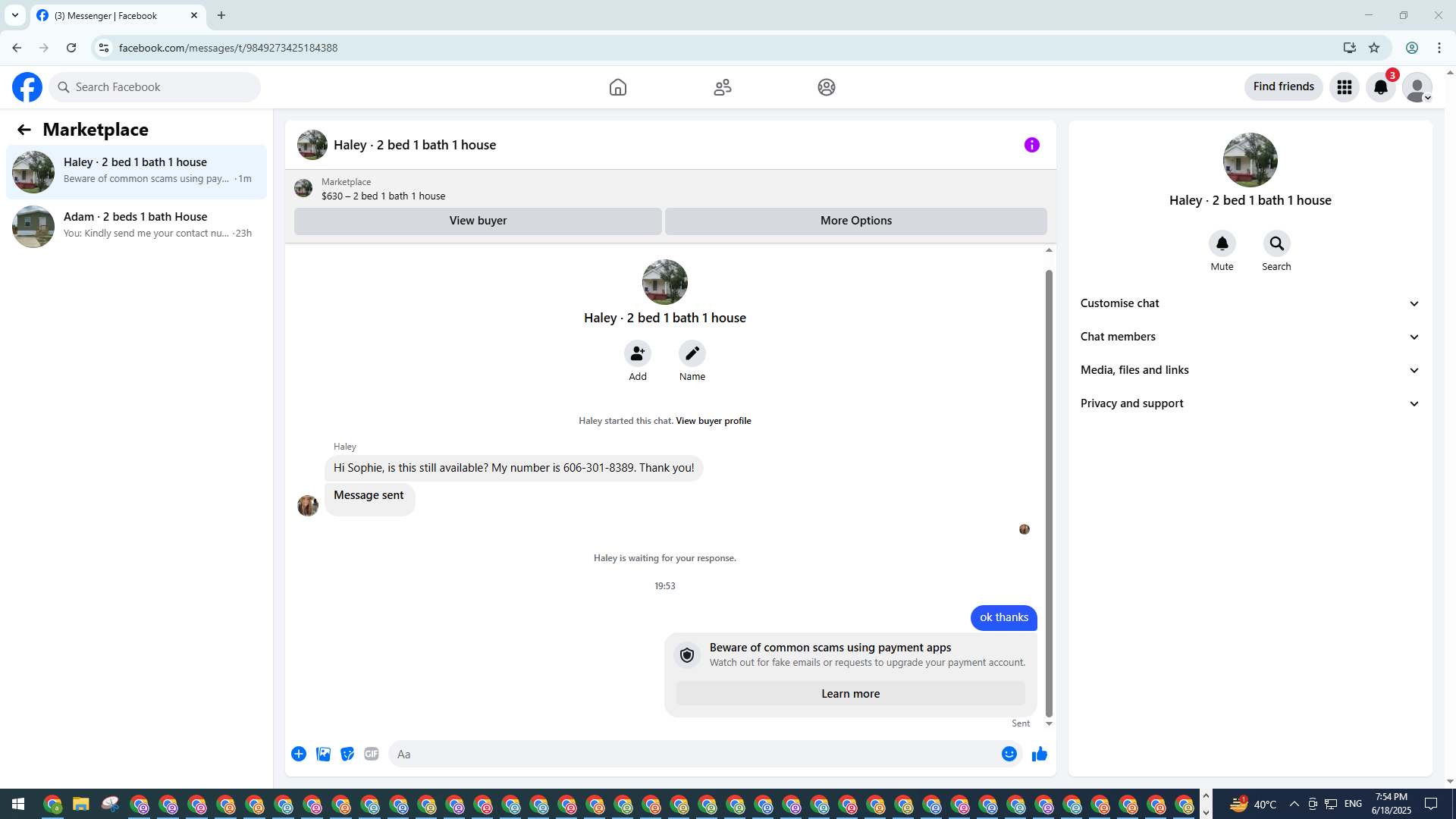This screenshot has width=1456, height=819.
Task: Choose a sticker
Action: pyautogui.click(x=347, y=754)
